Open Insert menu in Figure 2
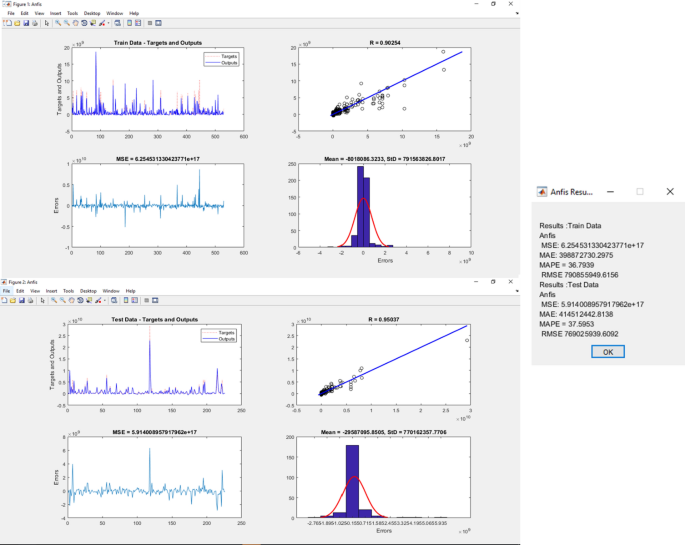This screenshot has height=545, width=685. point(52,291)
